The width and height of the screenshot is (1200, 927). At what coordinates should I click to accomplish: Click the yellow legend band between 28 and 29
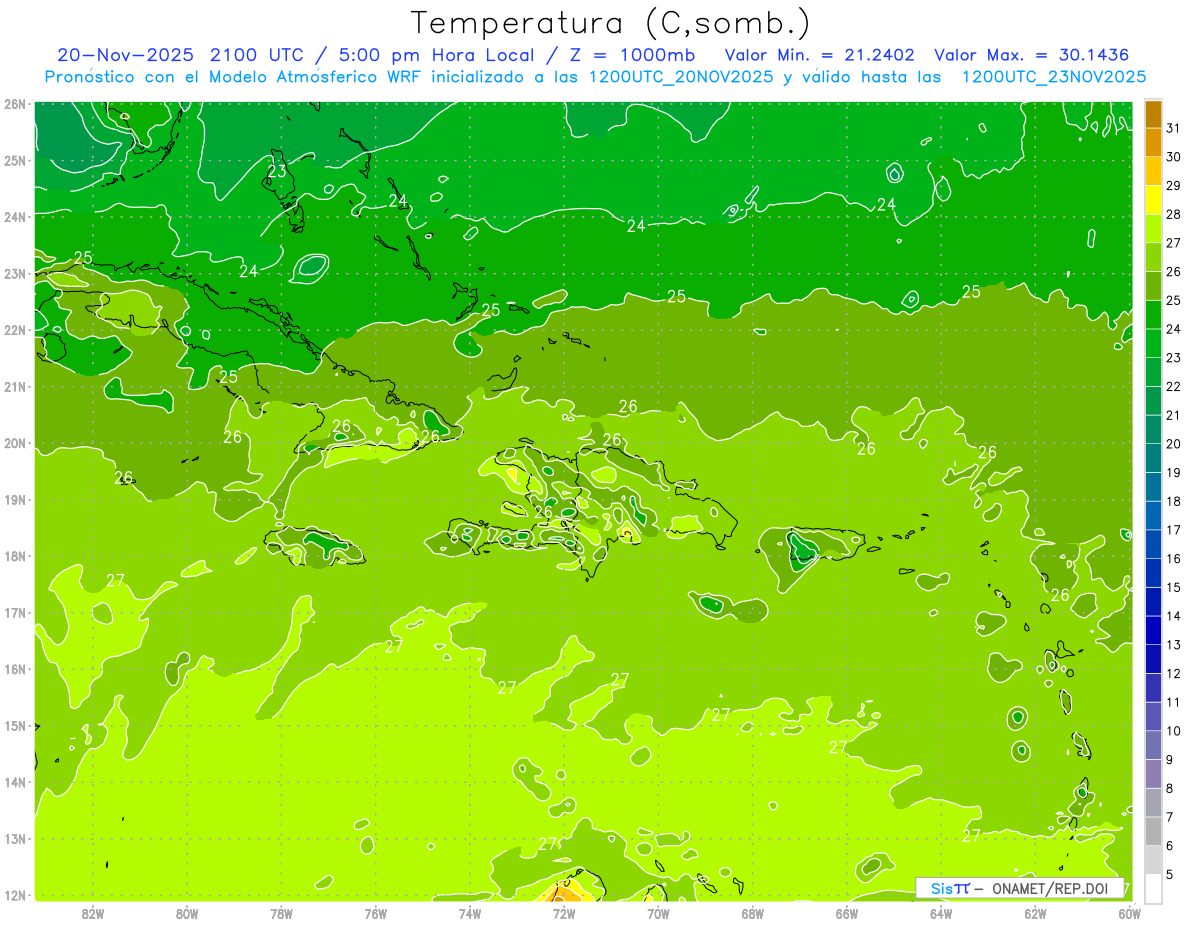(1153, 199)
